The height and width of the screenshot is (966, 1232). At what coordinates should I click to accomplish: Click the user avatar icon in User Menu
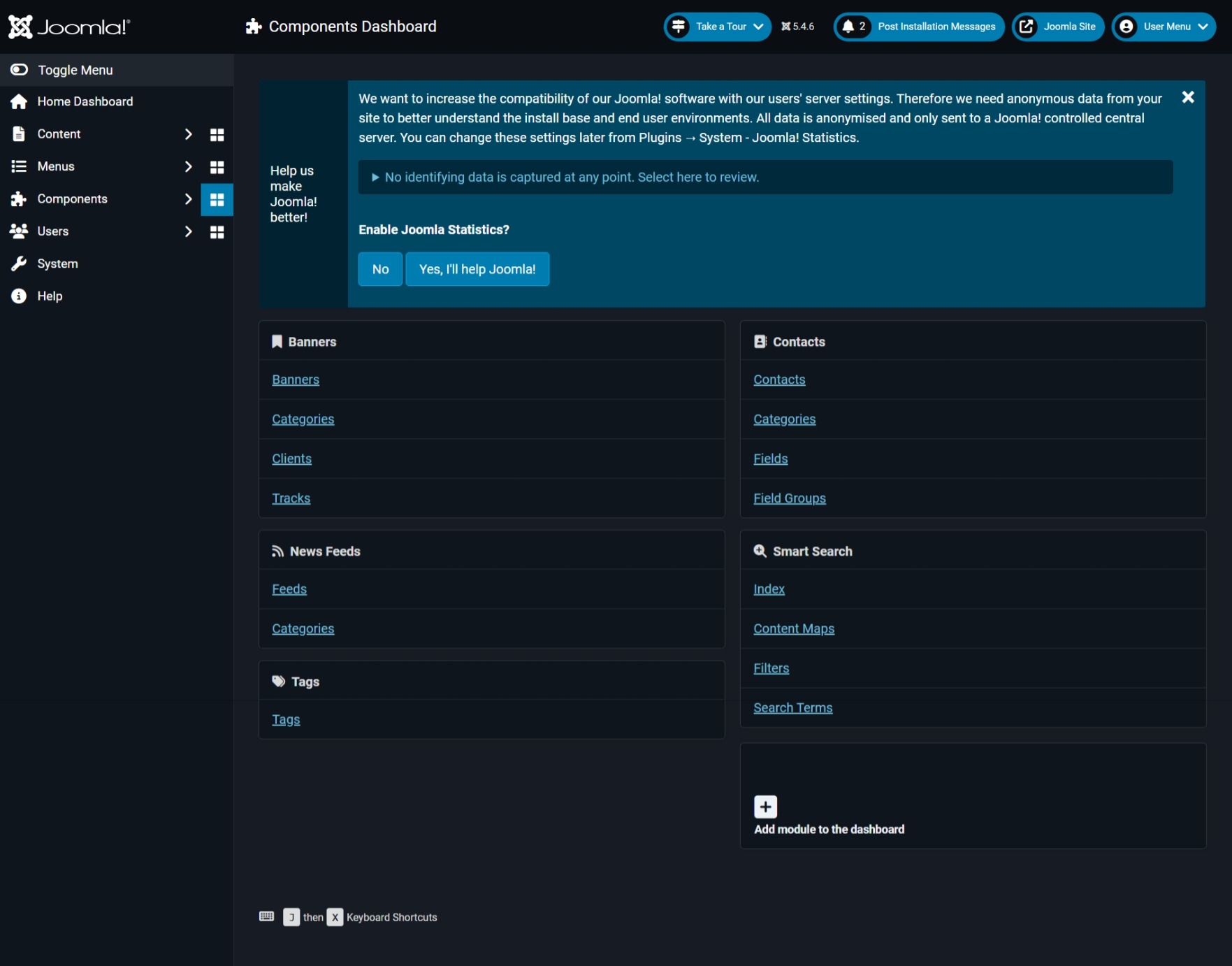1126,27
